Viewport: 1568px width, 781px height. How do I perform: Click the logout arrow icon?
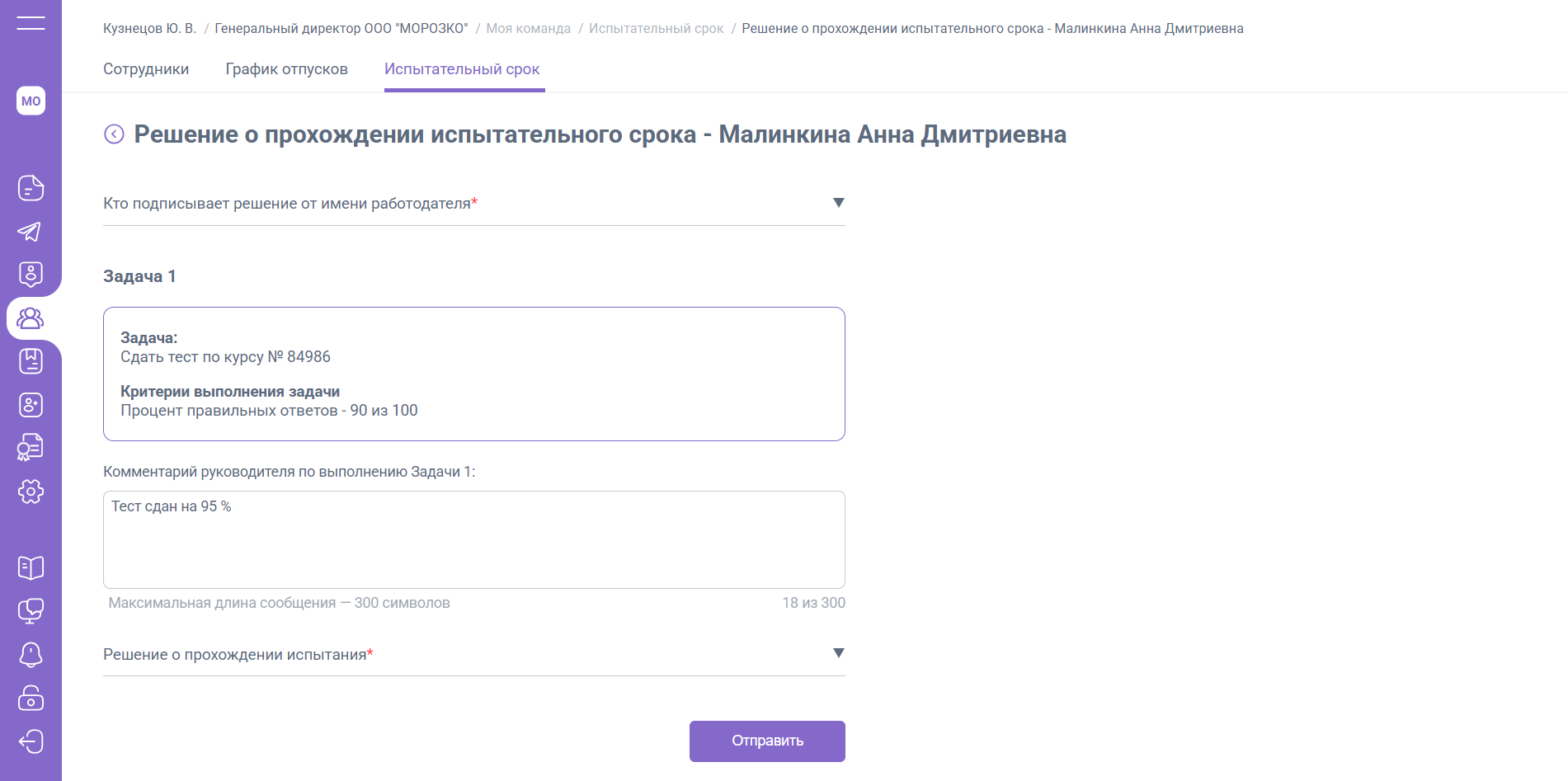[31, 741]
